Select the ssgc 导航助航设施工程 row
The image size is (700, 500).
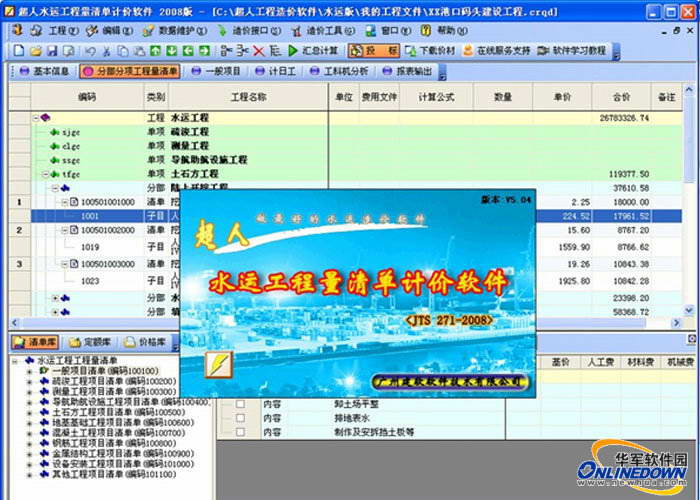coord(356,160)
